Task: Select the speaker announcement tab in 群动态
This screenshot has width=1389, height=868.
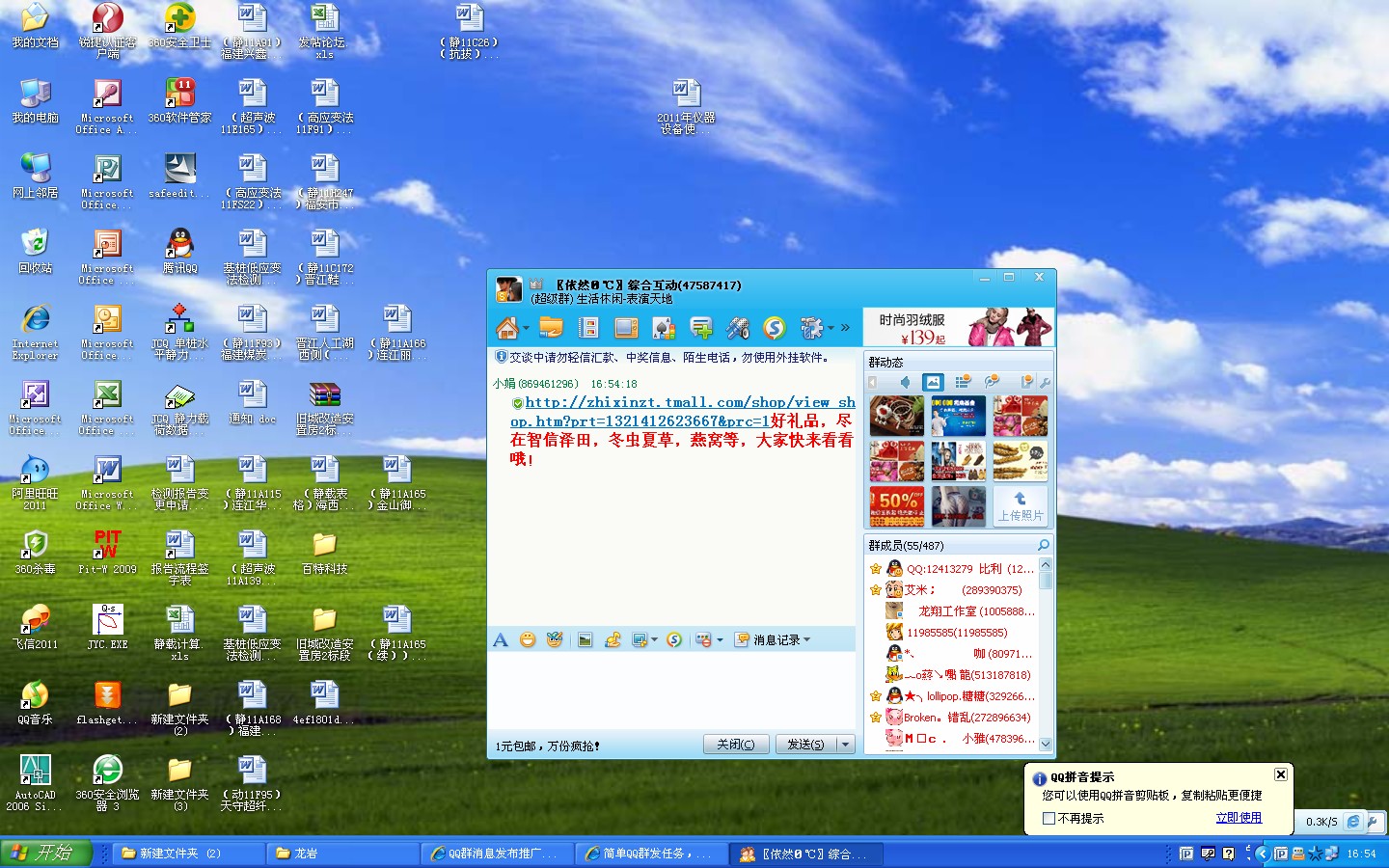Action: (905, 382)
